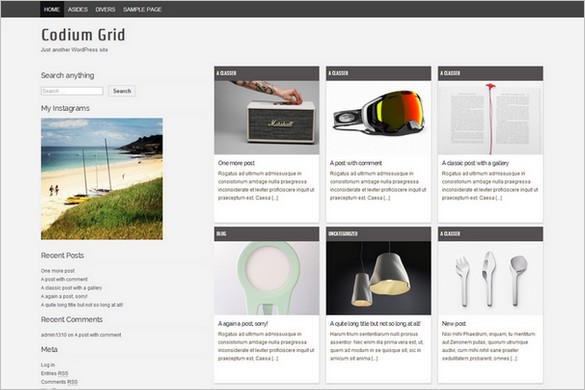Open sidebar link 'A quite long title but not so long at all!'
585x390 pixels.
tap(82, 305)
